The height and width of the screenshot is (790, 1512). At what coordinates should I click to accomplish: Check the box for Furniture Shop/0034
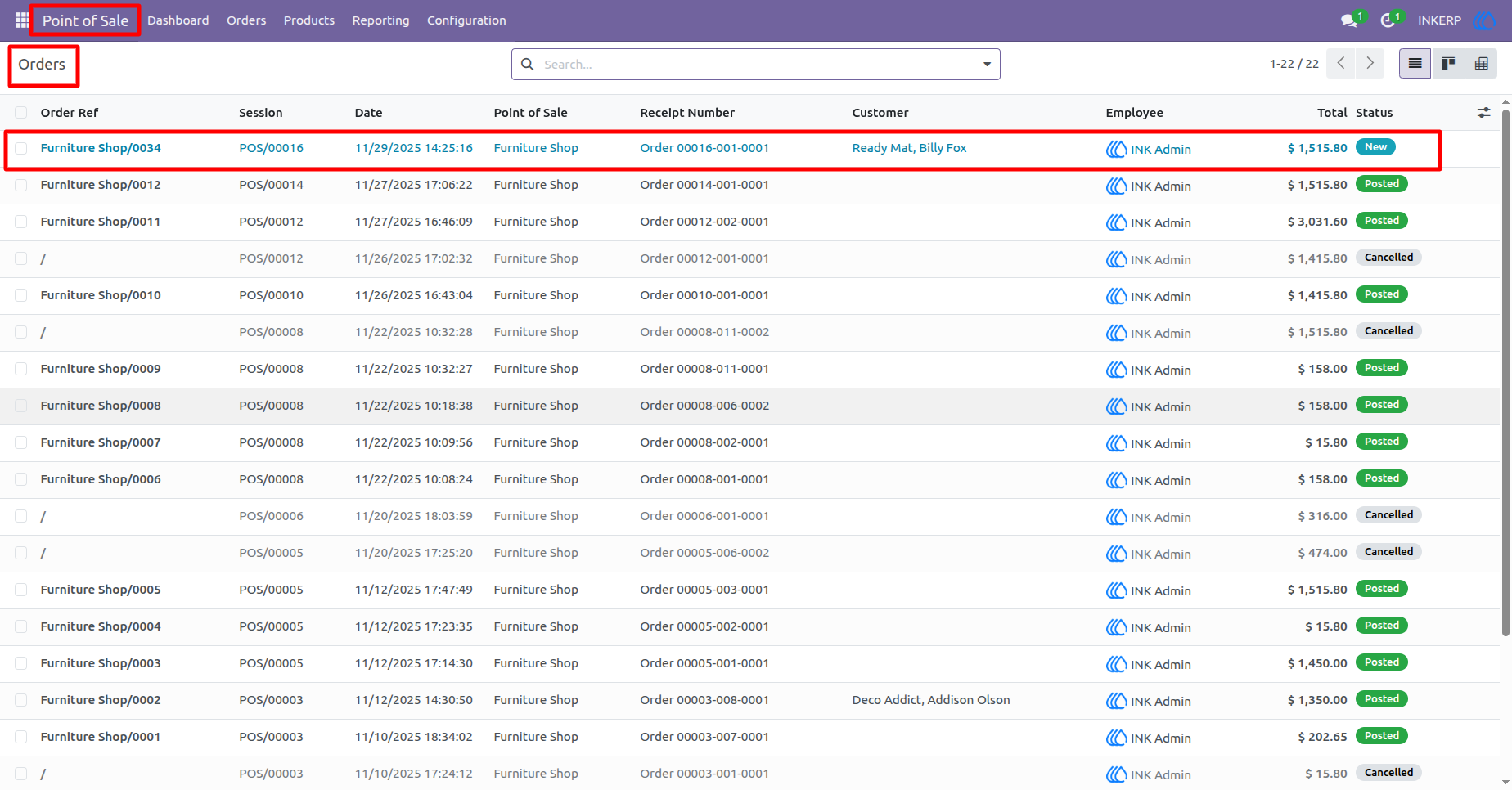pyautogui.click(x=21, y=148)
